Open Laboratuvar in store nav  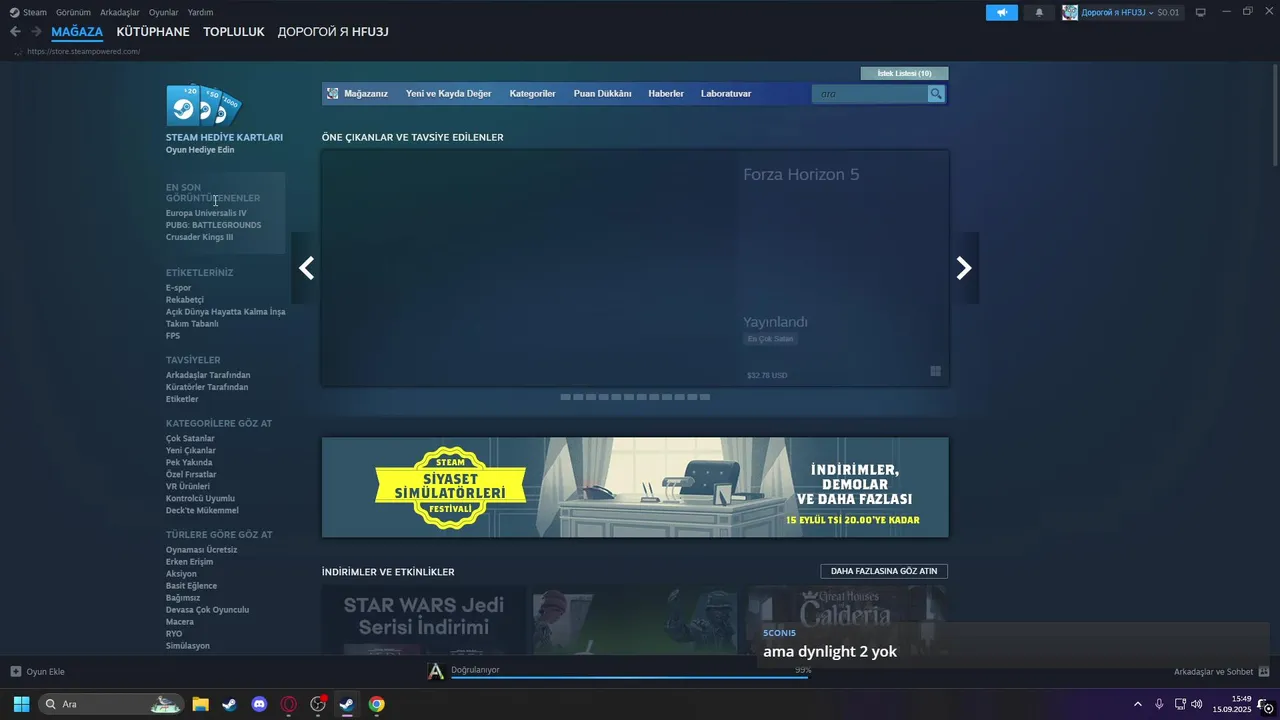[726, 93]
